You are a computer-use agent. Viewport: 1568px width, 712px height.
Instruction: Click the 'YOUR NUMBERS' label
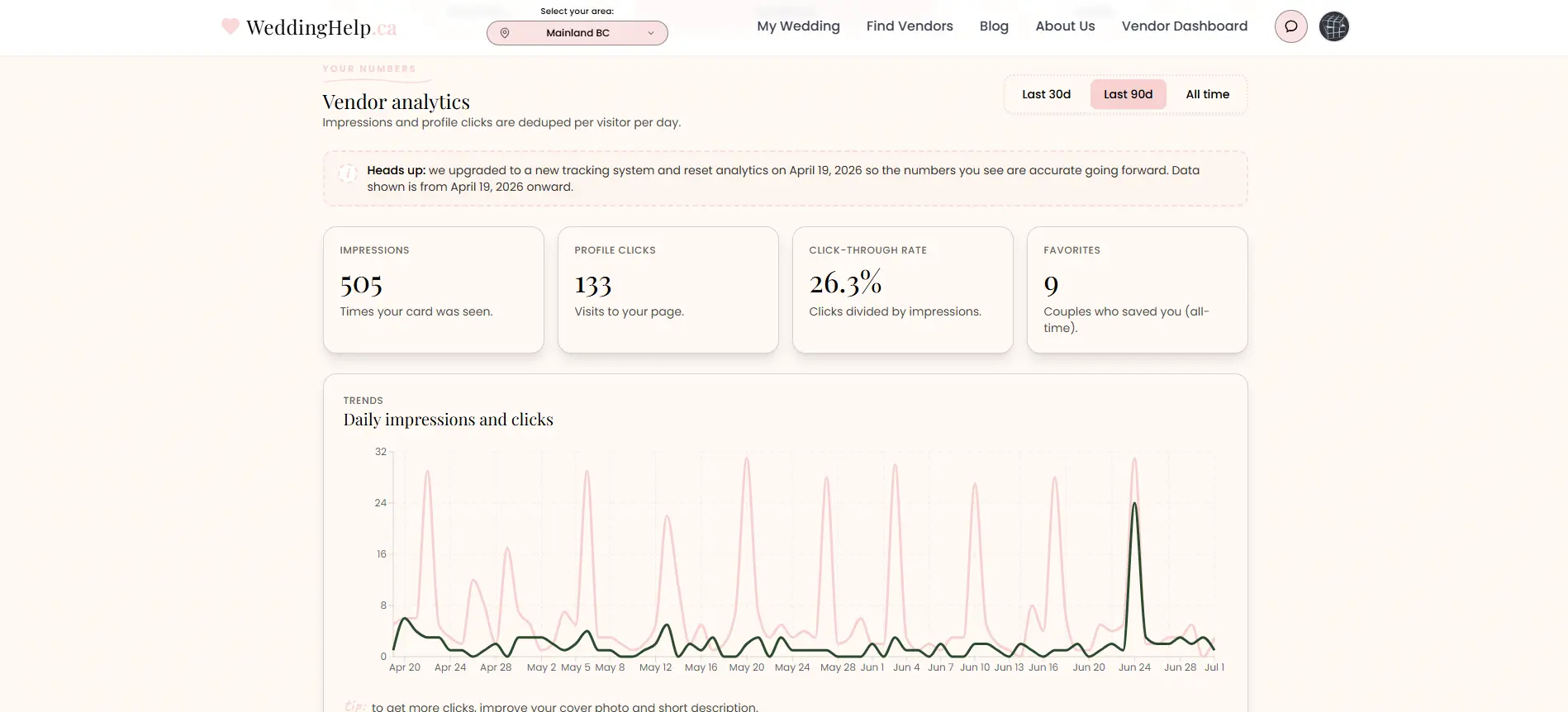(x=369, y=69)
